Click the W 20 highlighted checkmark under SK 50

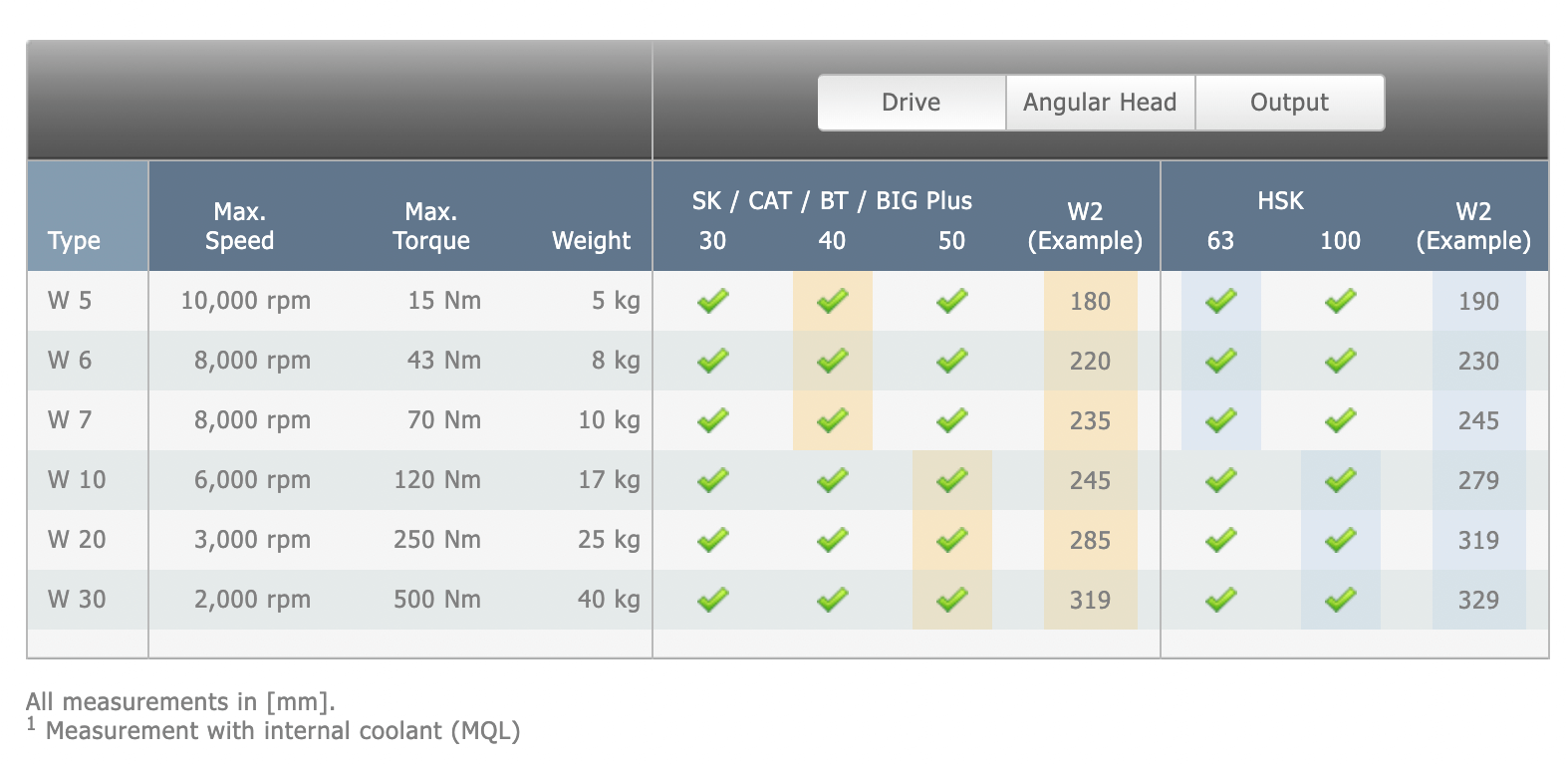(952, 540)
